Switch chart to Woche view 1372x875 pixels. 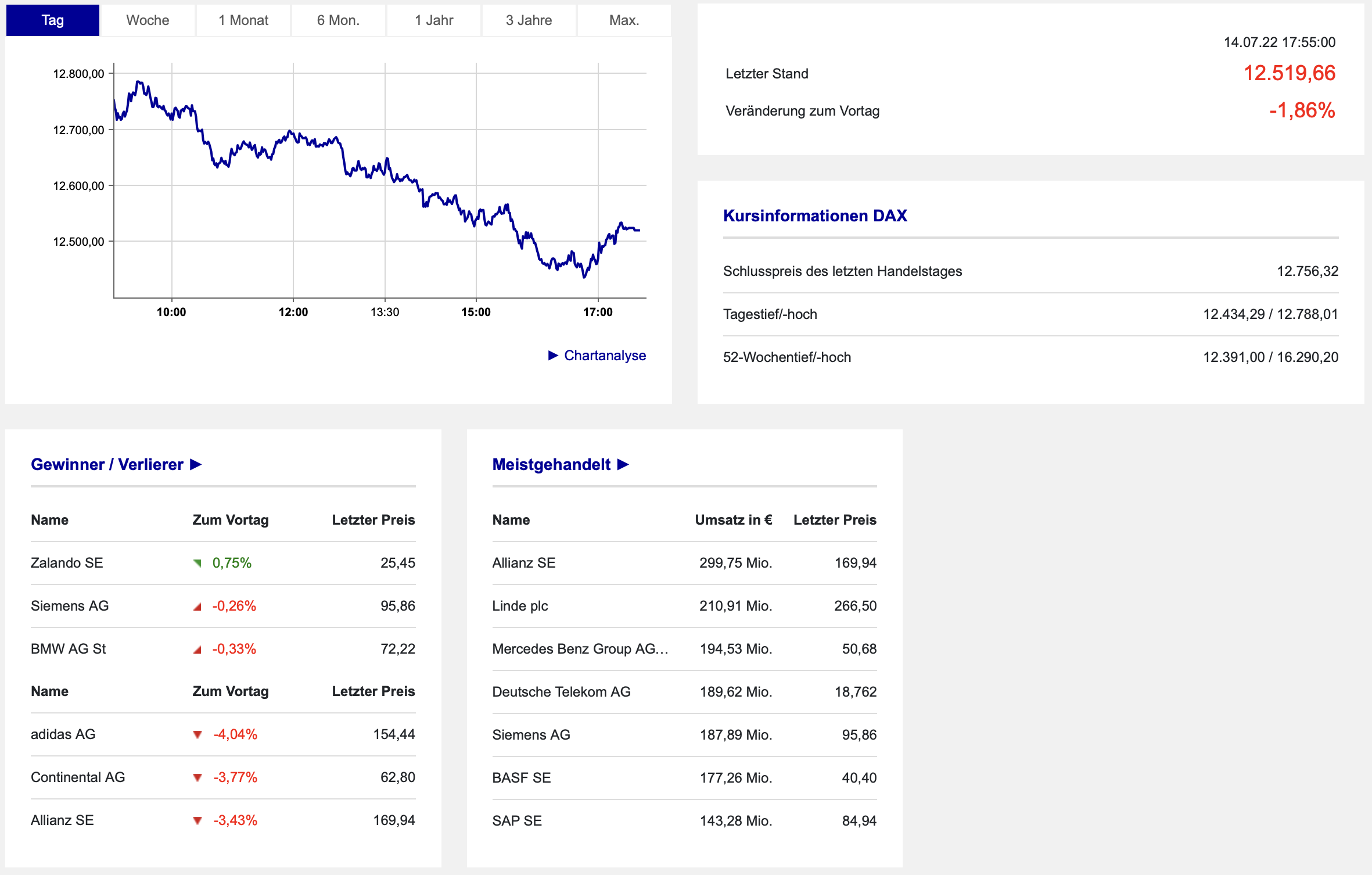click(148, 20)
